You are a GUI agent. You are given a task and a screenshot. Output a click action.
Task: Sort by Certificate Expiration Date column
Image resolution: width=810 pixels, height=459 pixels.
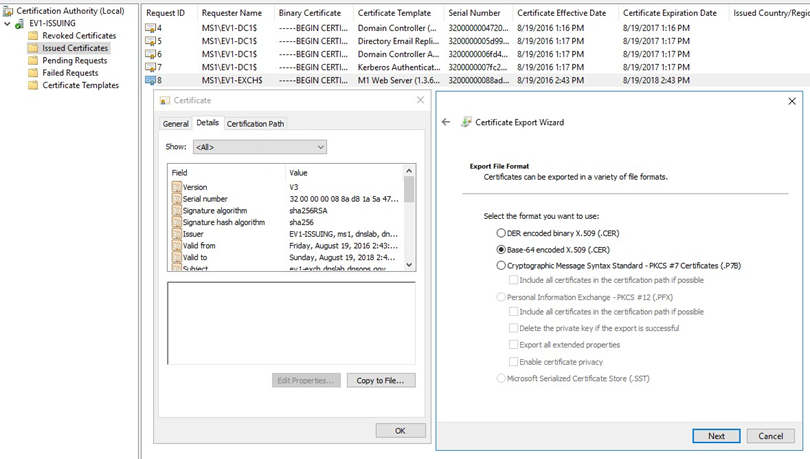669,13
